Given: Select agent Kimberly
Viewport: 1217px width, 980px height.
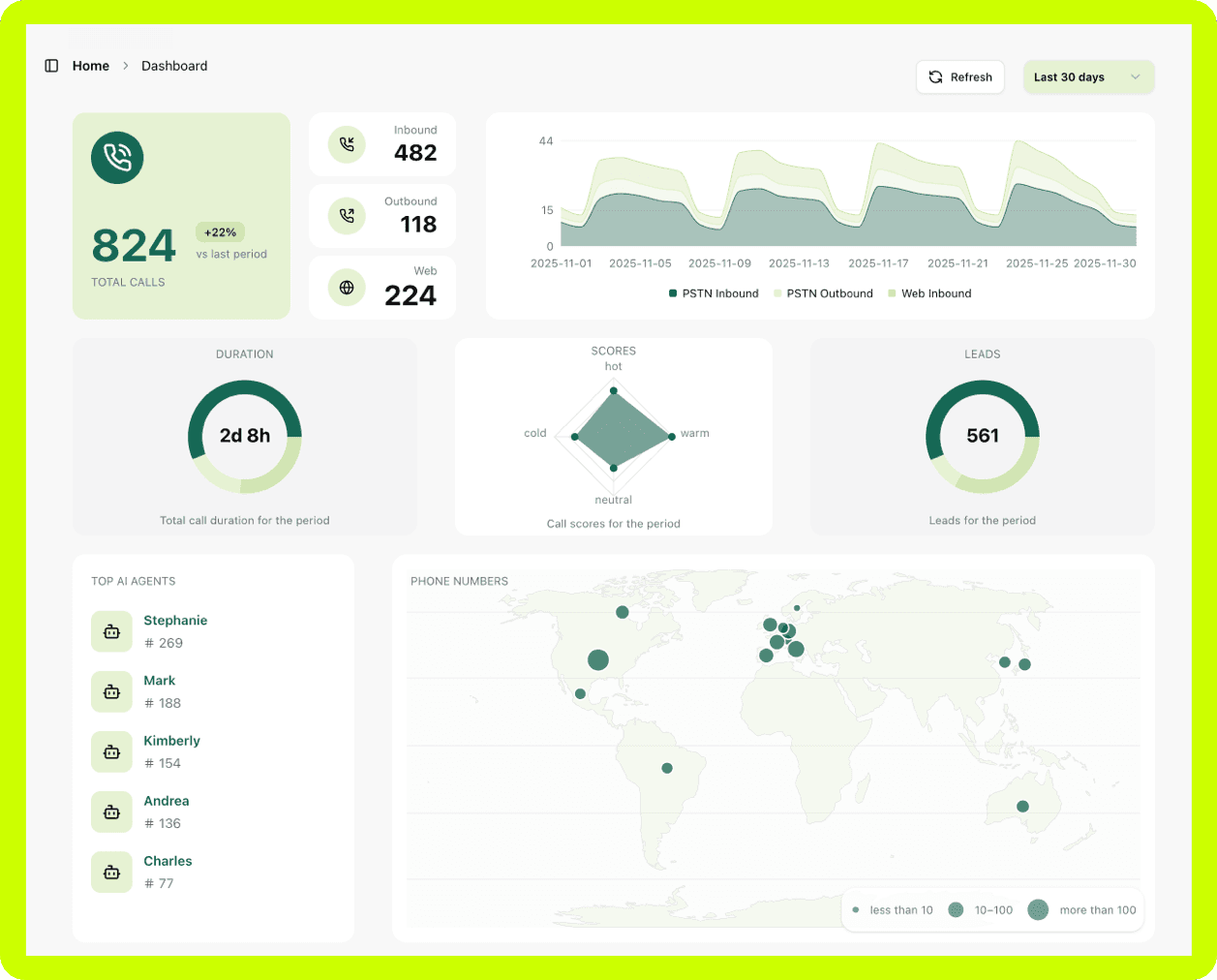Looking at the screenshot, I should tap(172, 741).
